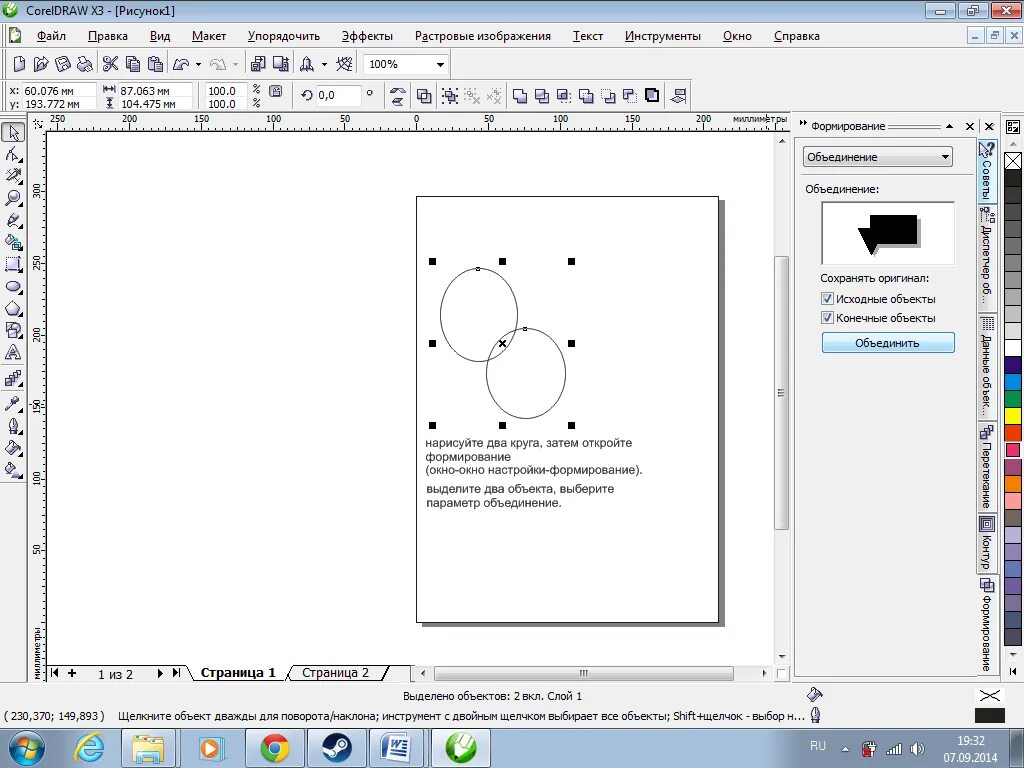1024x768 pixels.
Task: Open the Эффекты menu
Action: point(367,36)
